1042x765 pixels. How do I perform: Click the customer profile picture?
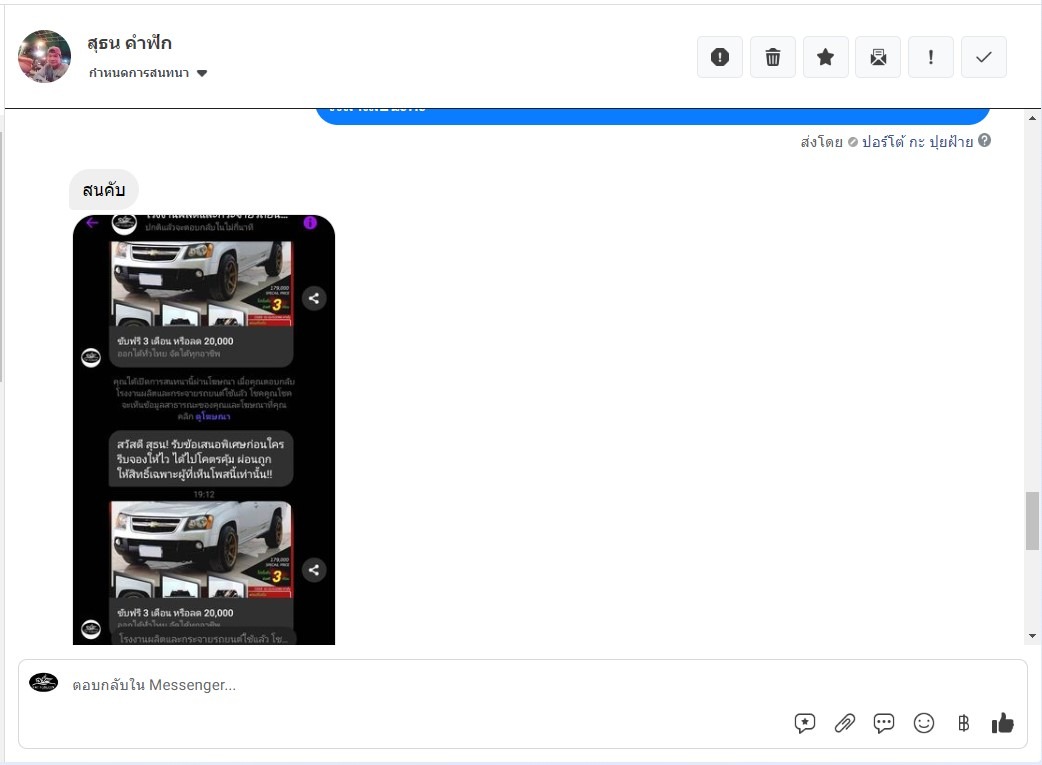coord(45,56)
